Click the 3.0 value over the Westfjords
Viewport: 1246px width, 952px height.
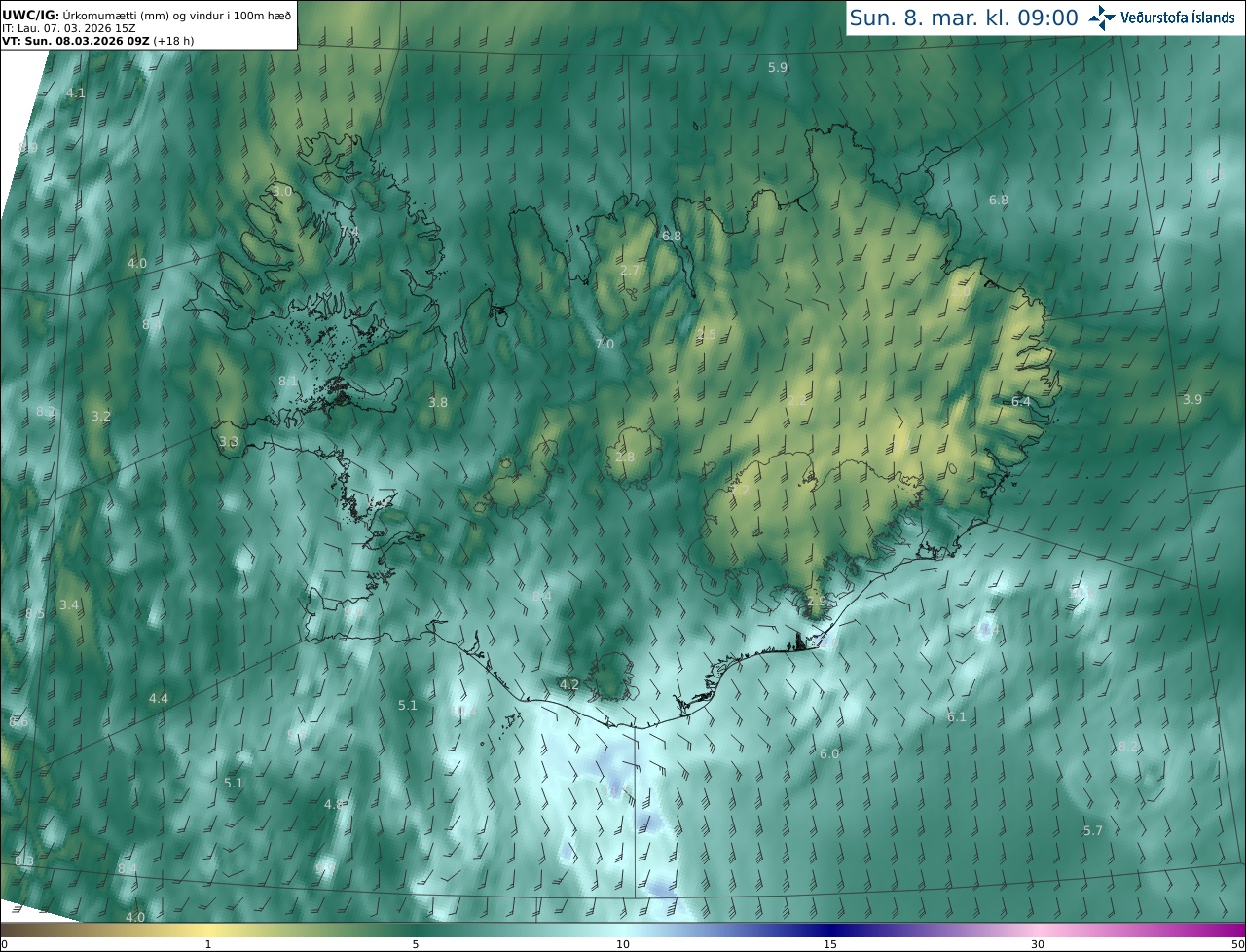(282, 192)
